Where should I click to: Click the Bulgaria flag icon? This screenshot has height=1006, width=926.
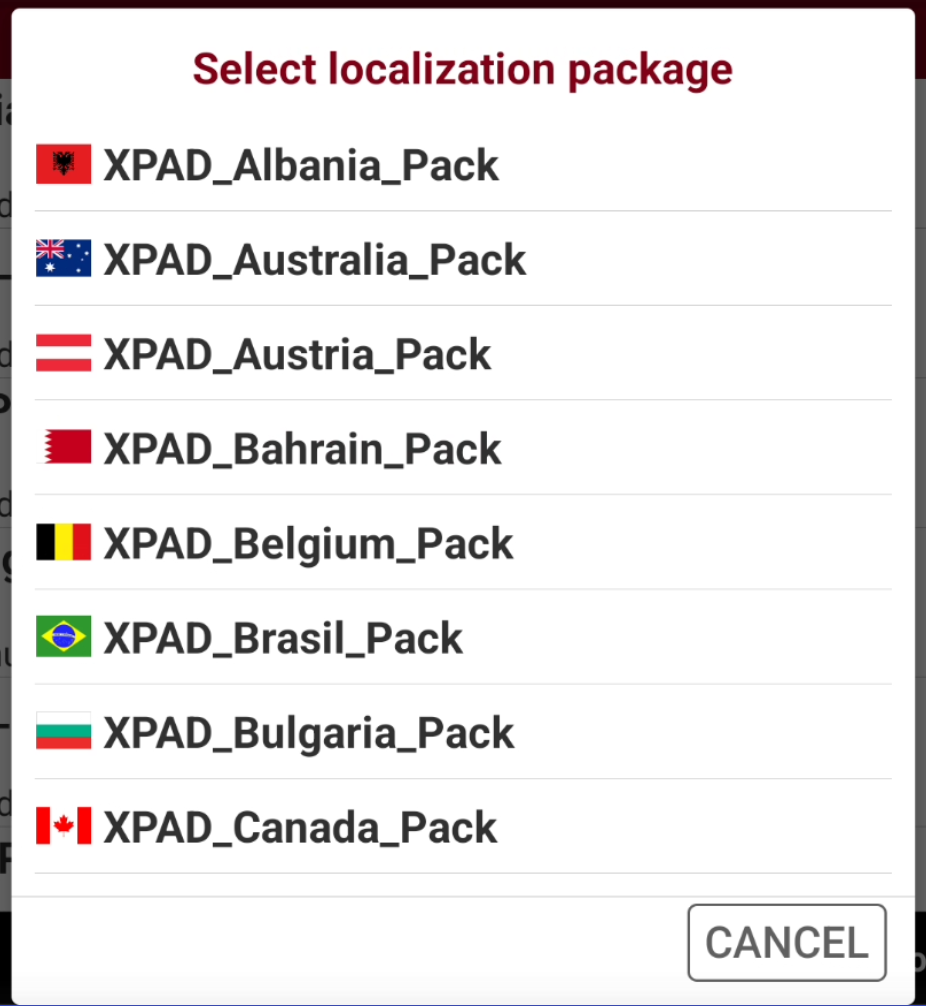(64, 731)
